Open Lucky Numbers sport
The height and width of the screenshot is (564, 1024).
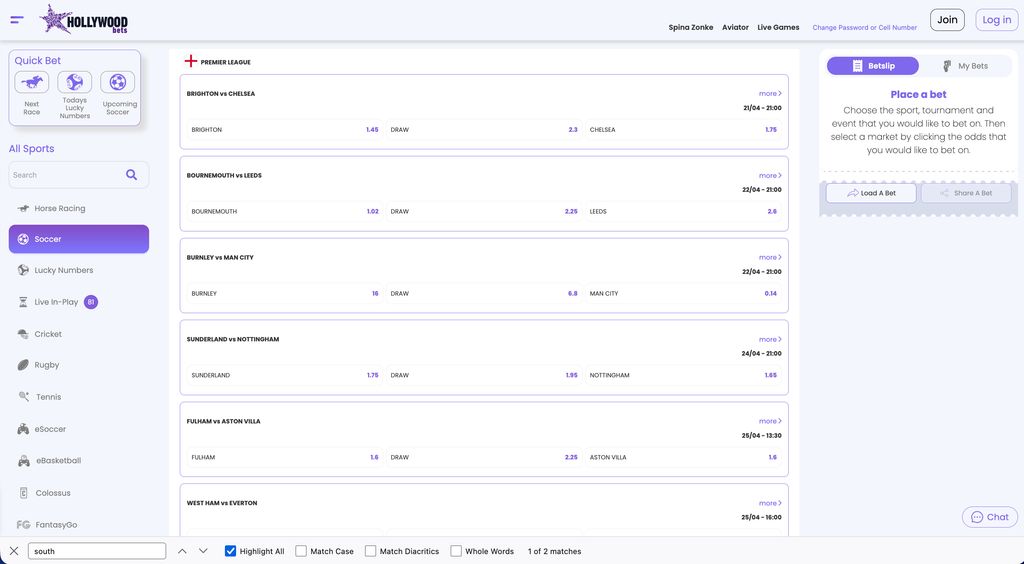(x=78, y=270)
